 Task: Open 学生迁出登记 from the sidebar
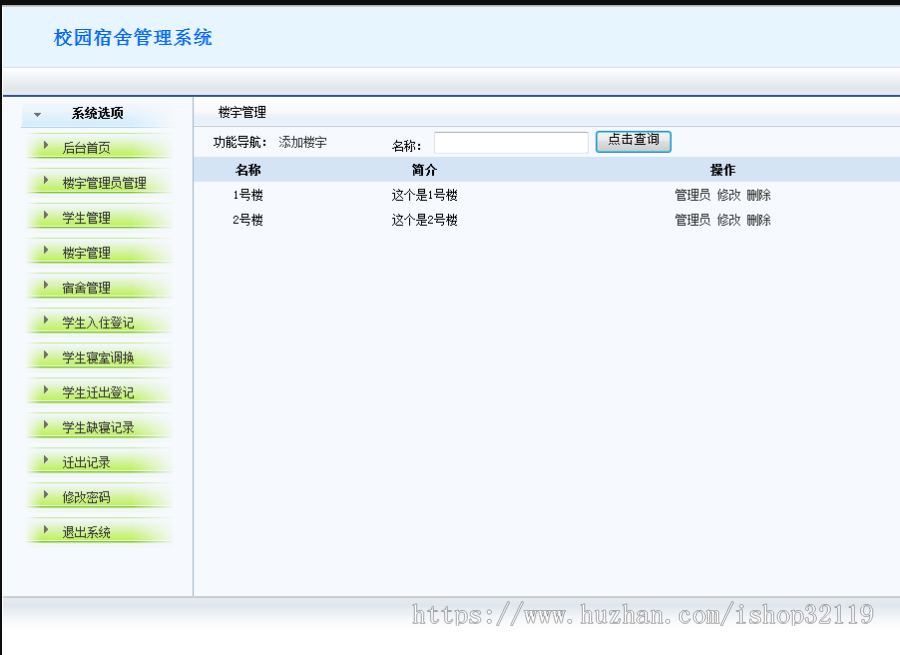tap(99, 392)
